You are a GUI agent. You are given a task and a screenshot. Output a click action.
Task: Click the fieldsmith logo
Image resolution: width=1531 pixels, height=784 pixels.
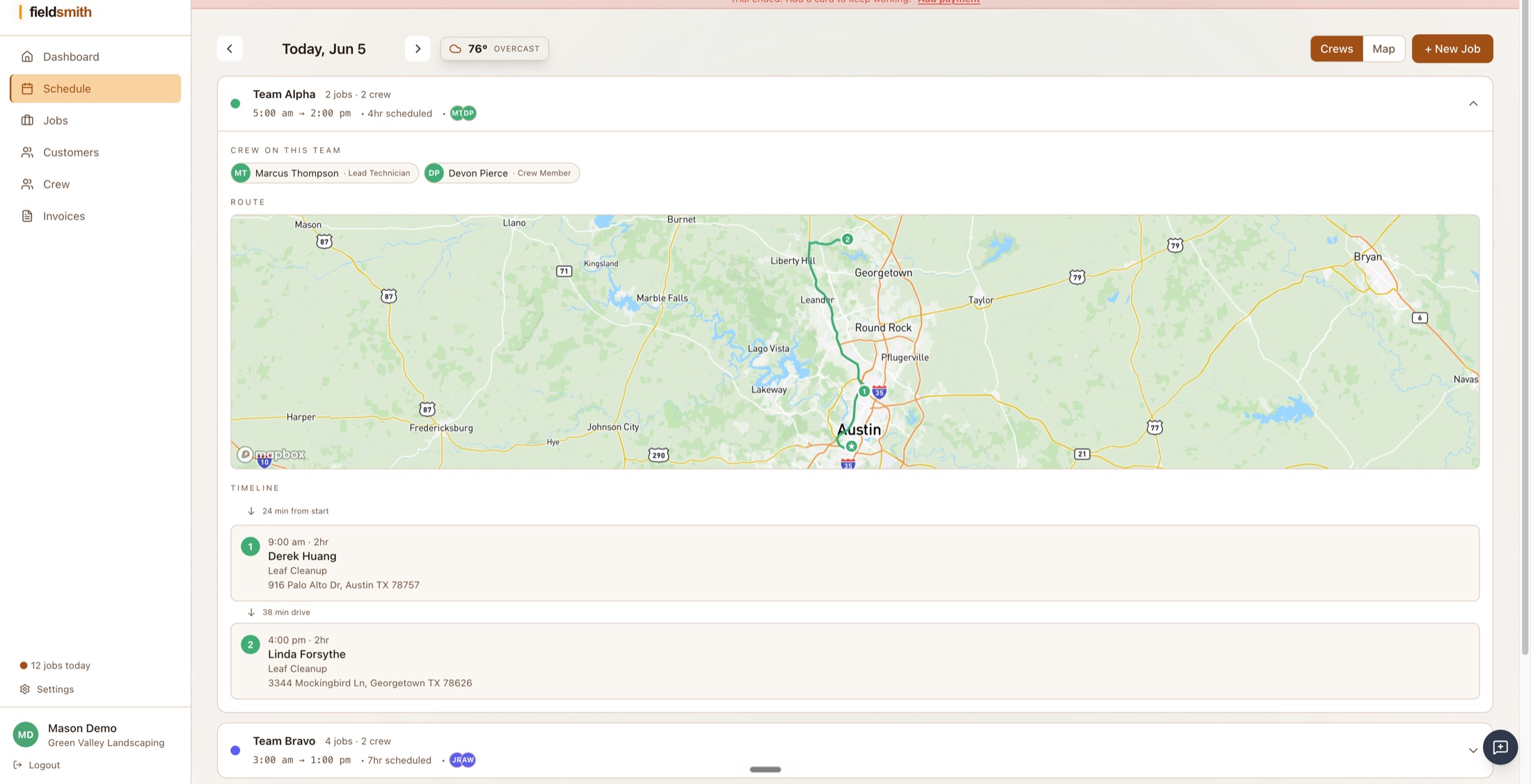click(55, 12)
